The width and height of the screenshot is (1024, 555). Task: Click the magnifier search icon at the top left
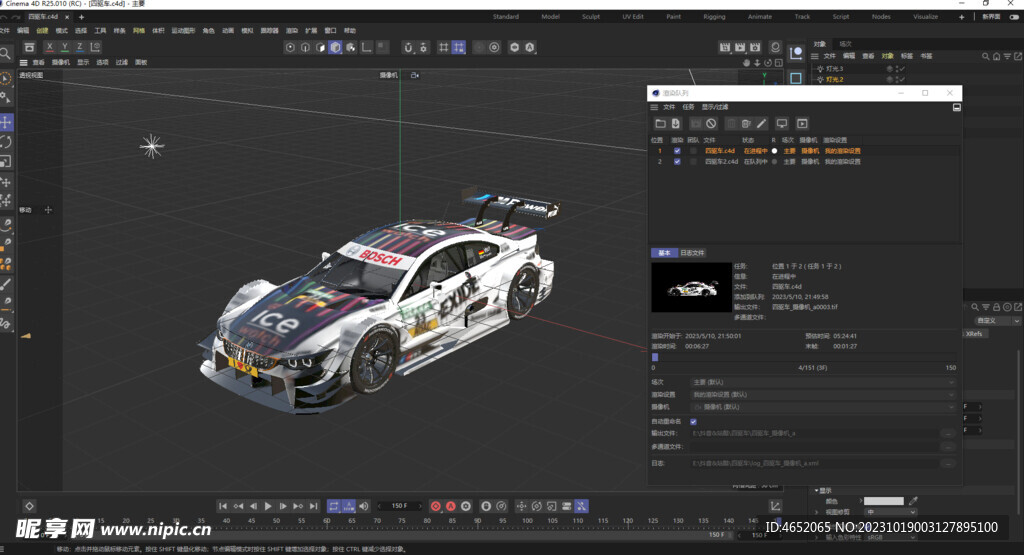pyautogui.click(x=5, y=53)
